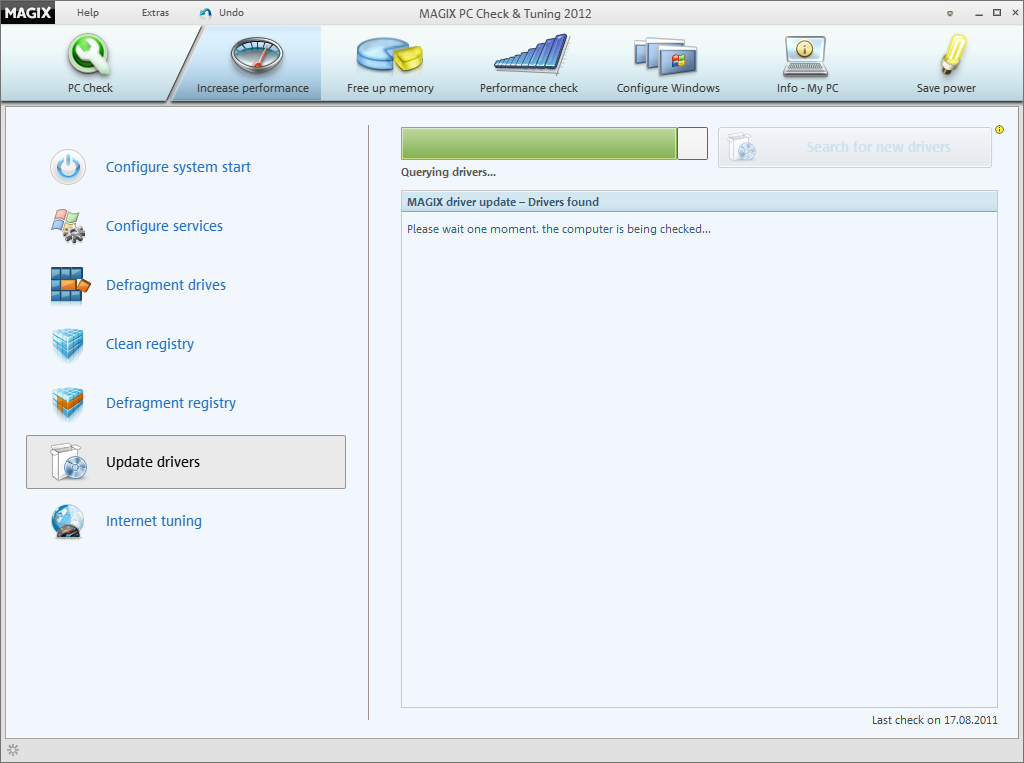Click the Configure system start power icon

[x=68, y=167]
